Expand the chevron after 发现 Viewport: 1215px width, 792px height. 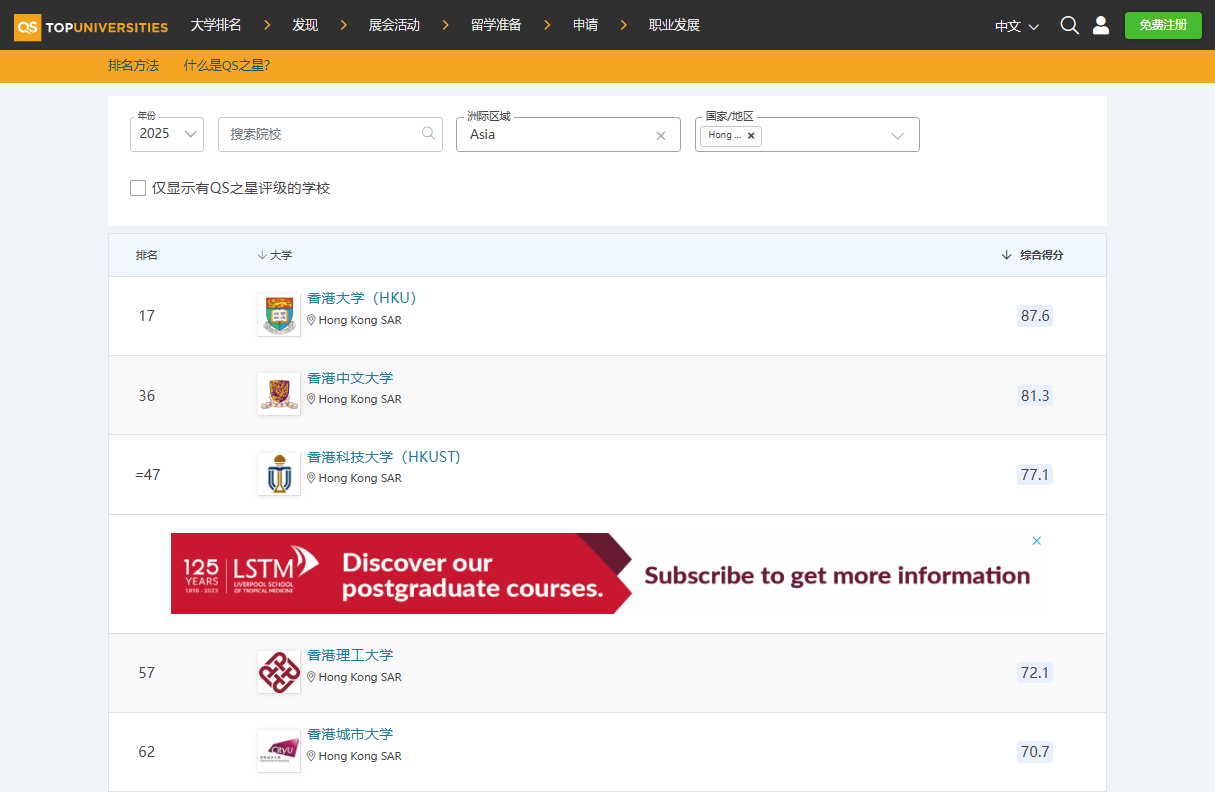[x=343, y=25]
